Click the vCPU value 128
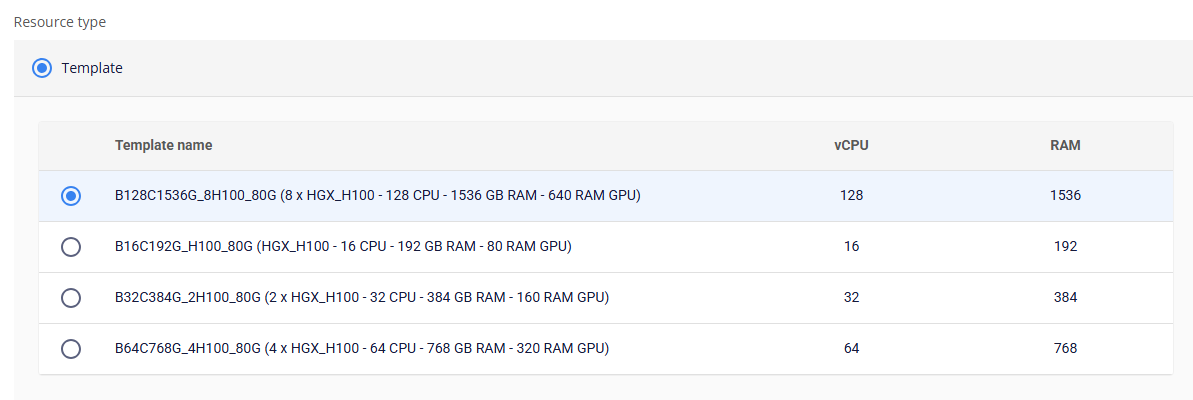 click(x=851, y=196)
